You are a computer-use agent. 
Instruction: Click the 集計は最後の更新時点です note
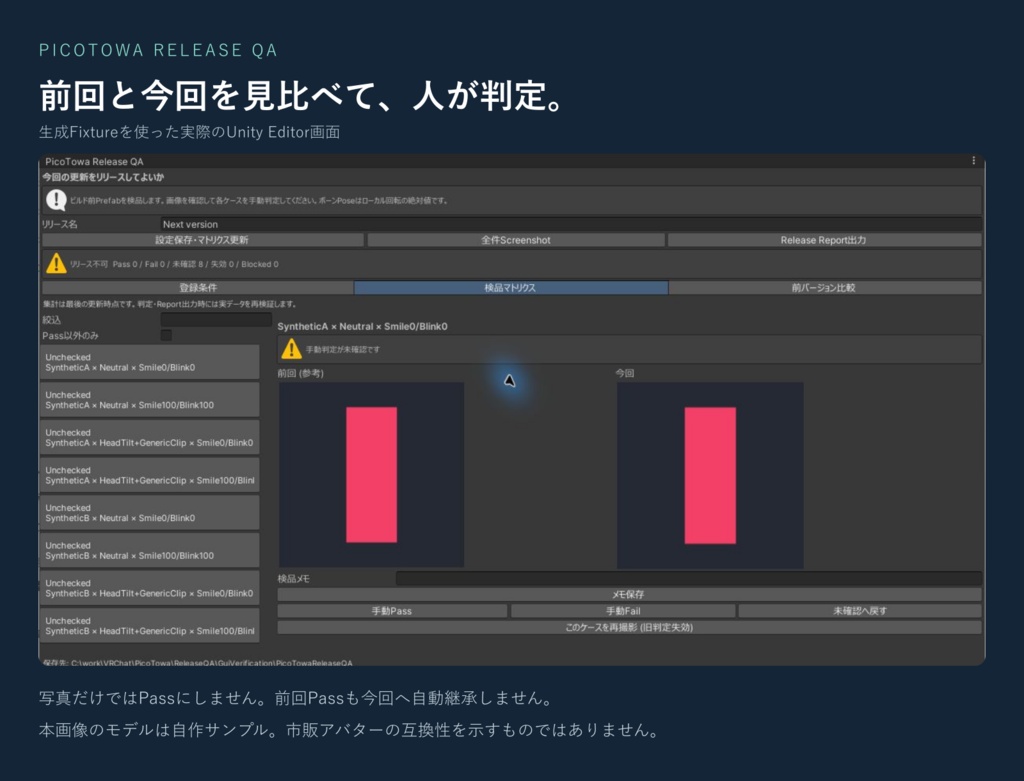coord(170,304)
